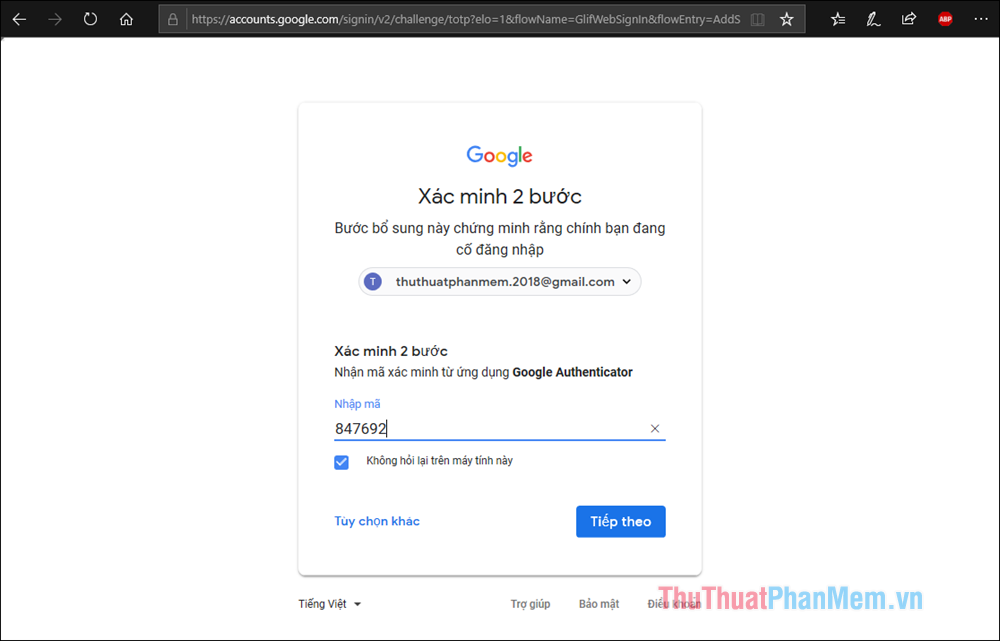Click the blue account avatar circle

pos(372,281)
